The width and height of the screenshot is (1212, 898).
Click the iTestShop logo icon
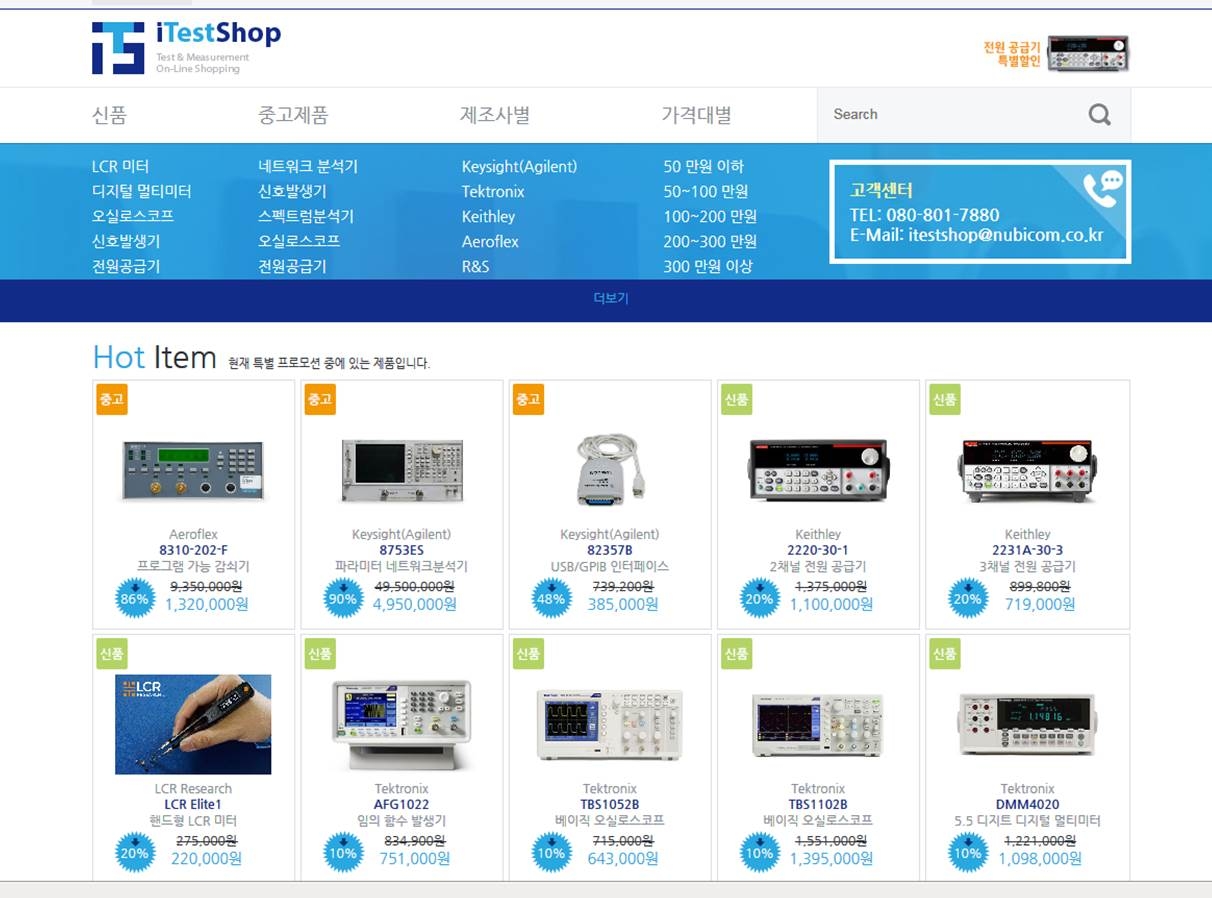[x=118, y=48]
